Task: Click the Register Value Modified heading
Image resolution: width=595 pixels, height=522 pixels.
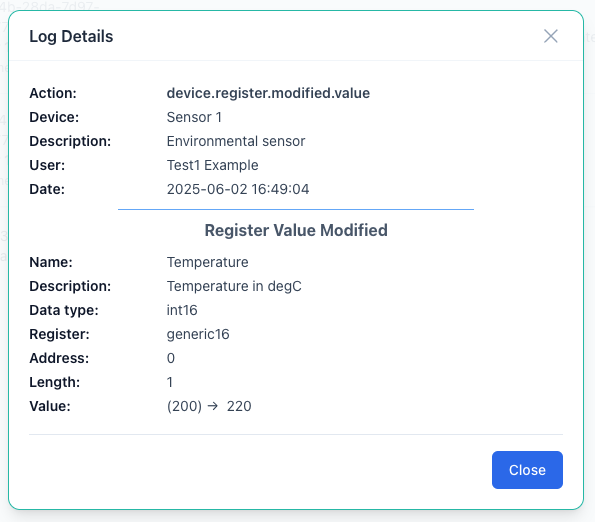Action: (296, 230)
